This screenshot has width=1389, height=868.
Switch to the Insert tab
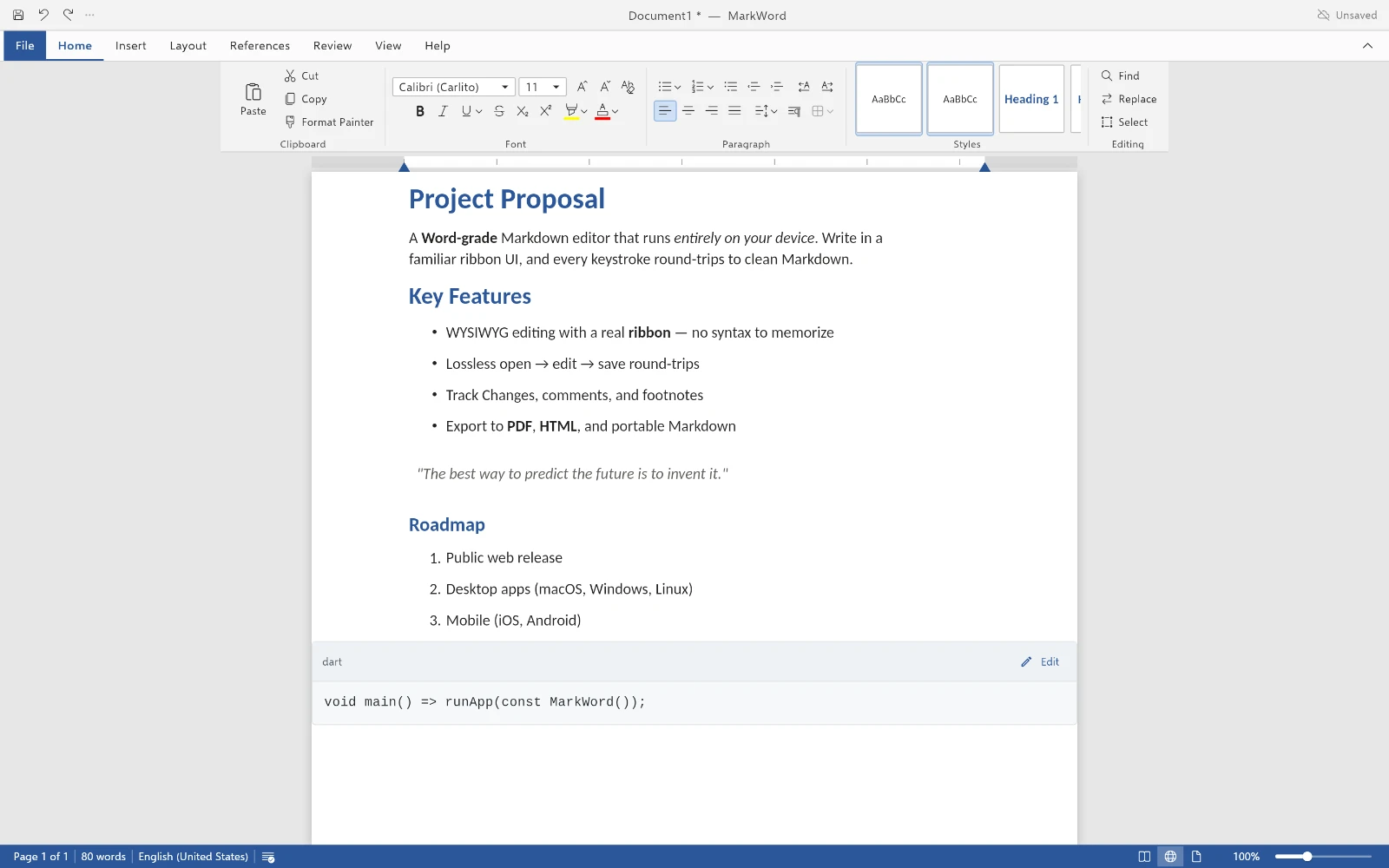click(131, 46)
